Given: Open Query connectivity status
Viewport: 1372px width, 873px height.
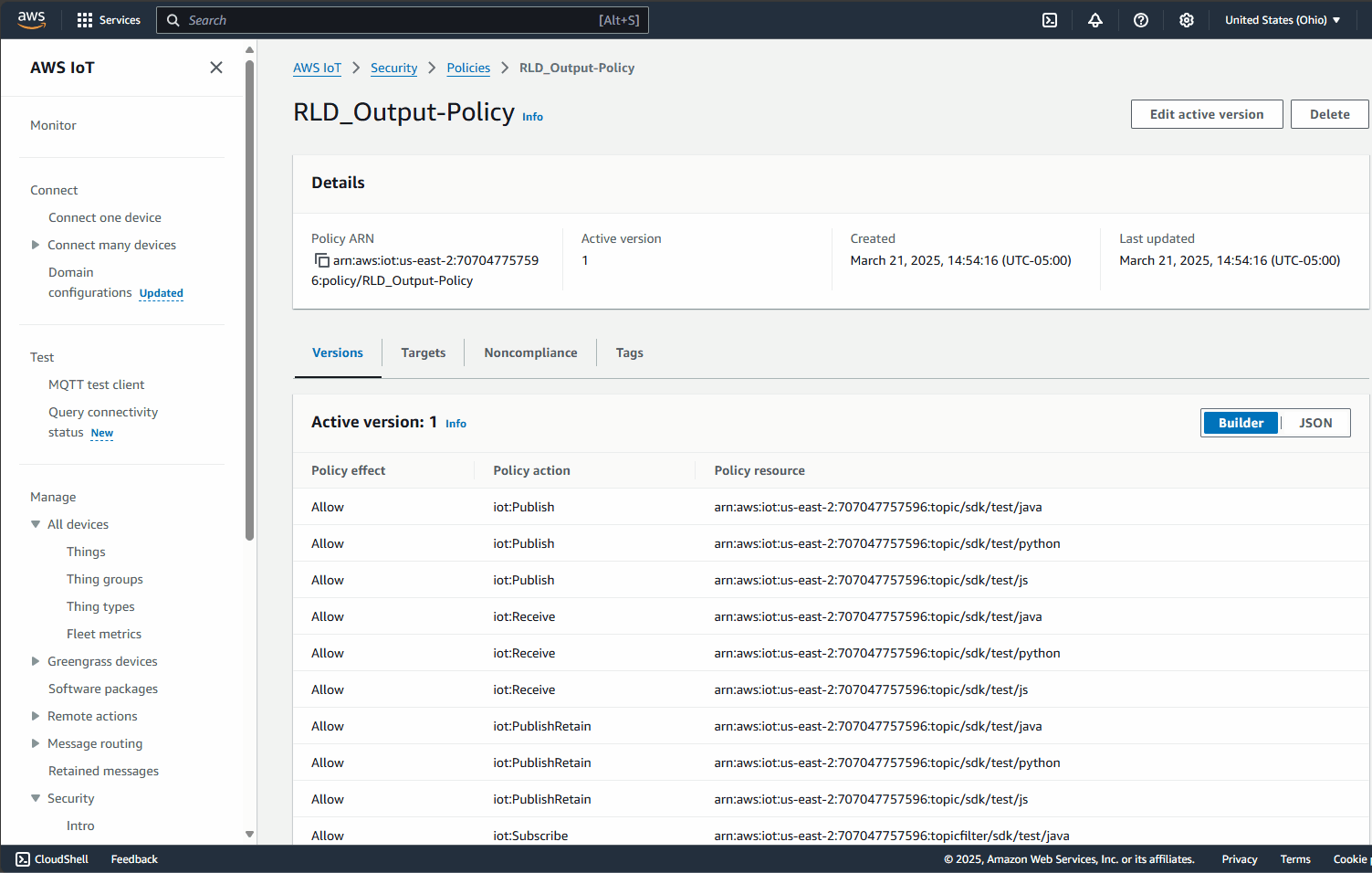Looking at the screenshot, I should click(103, 422).
